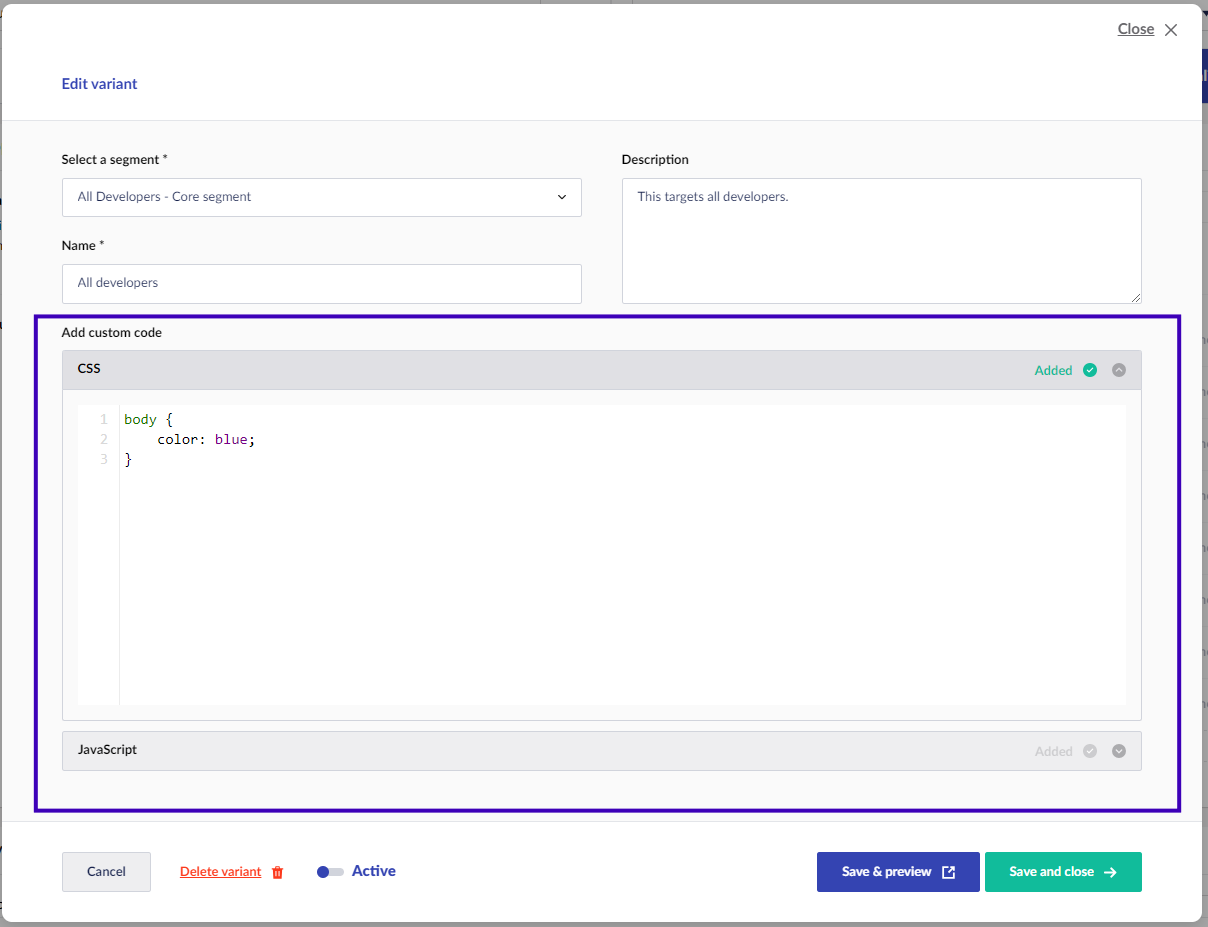Click the Delete variant link
This screenshot has width=1208, height=927.
tap(220, 872)
